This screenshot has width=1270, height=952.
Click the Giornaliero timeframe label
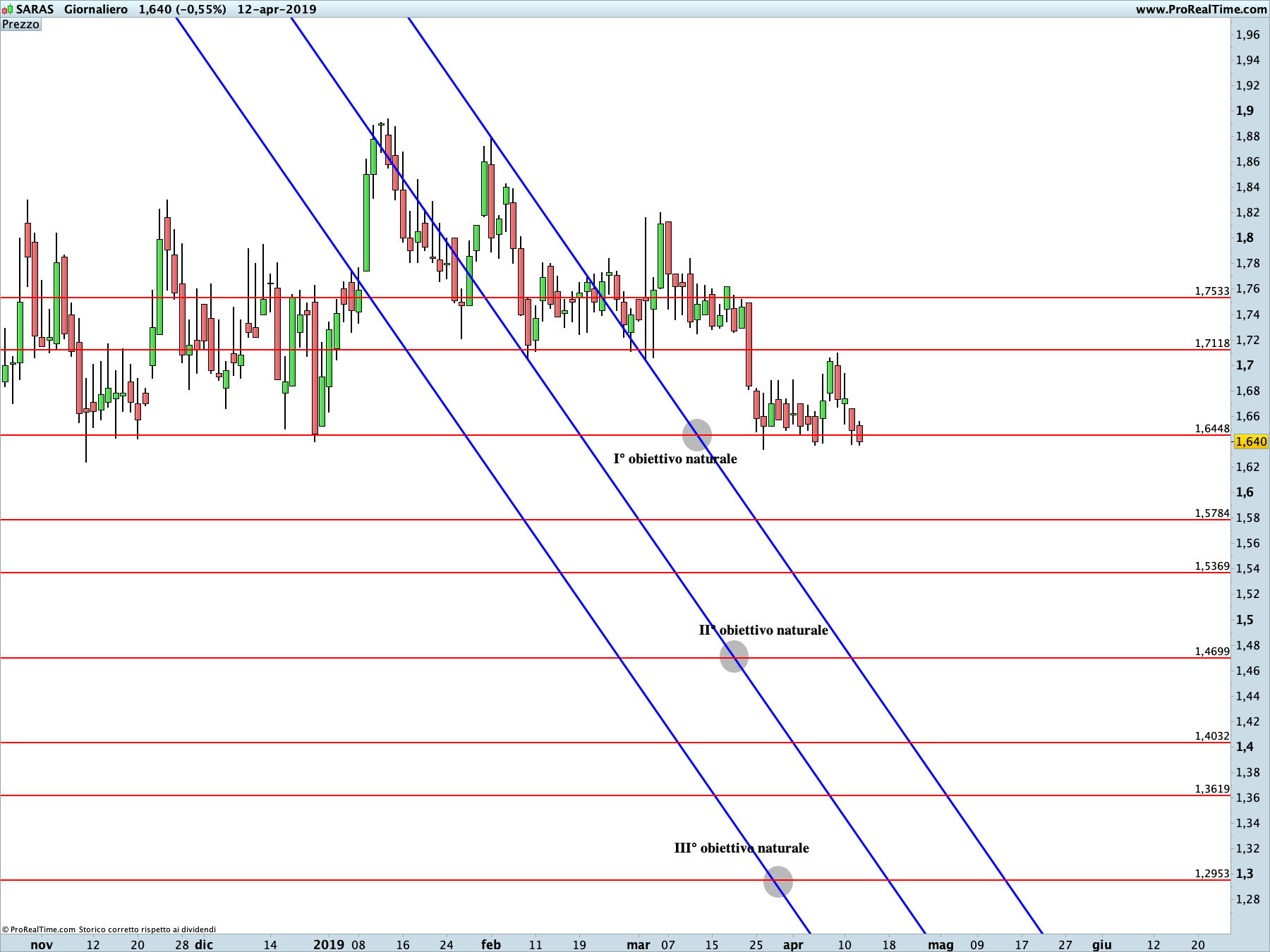[x=96, y=9]
